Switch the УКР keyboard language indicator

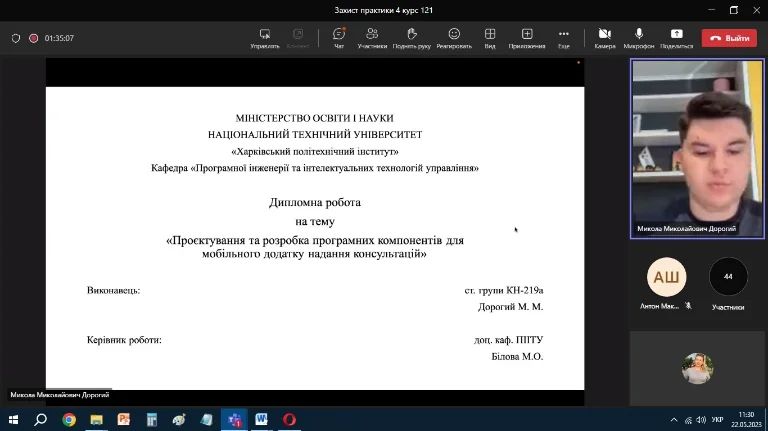click(x=718, y=420)
